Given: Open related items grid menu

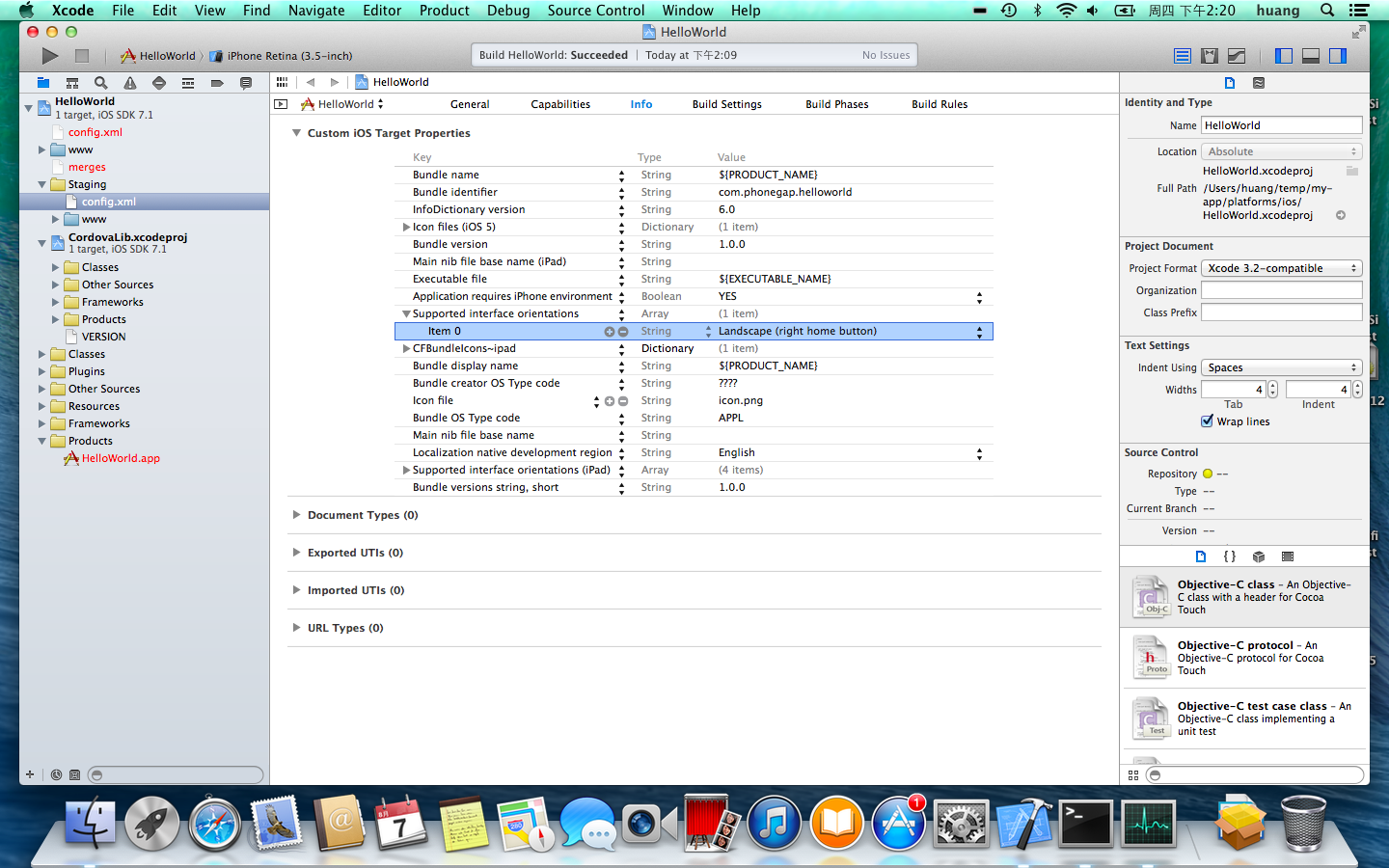Looking at the screenshot, I should pos(282,82).
